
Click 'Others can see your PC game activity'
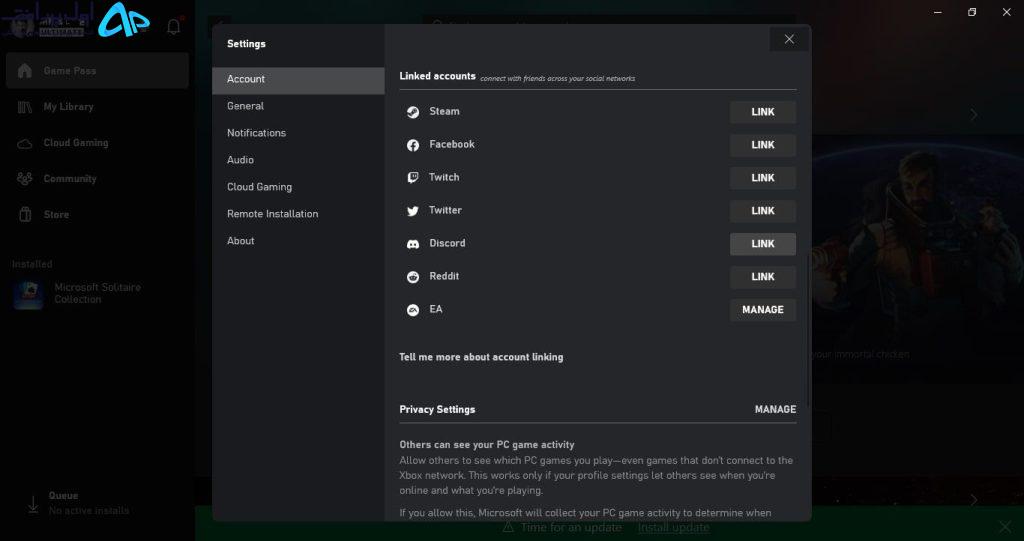(487, 444)
